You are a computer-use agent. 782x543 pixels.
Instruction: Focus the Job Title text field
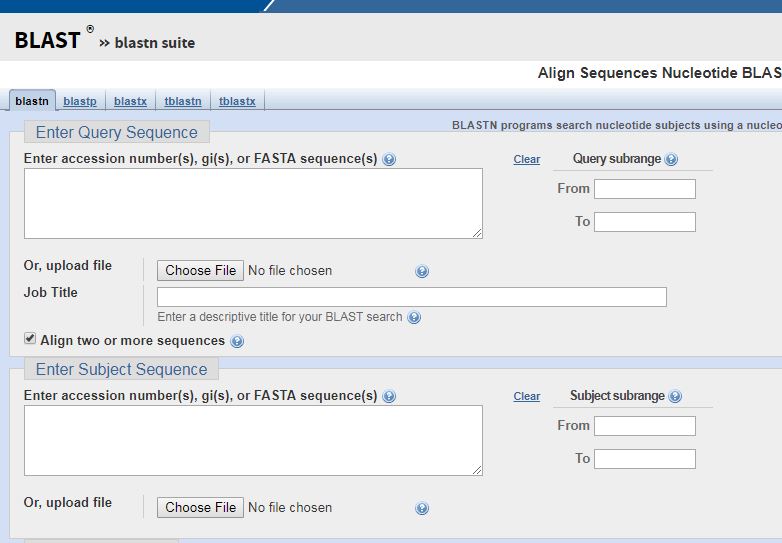tap(411, 297)
